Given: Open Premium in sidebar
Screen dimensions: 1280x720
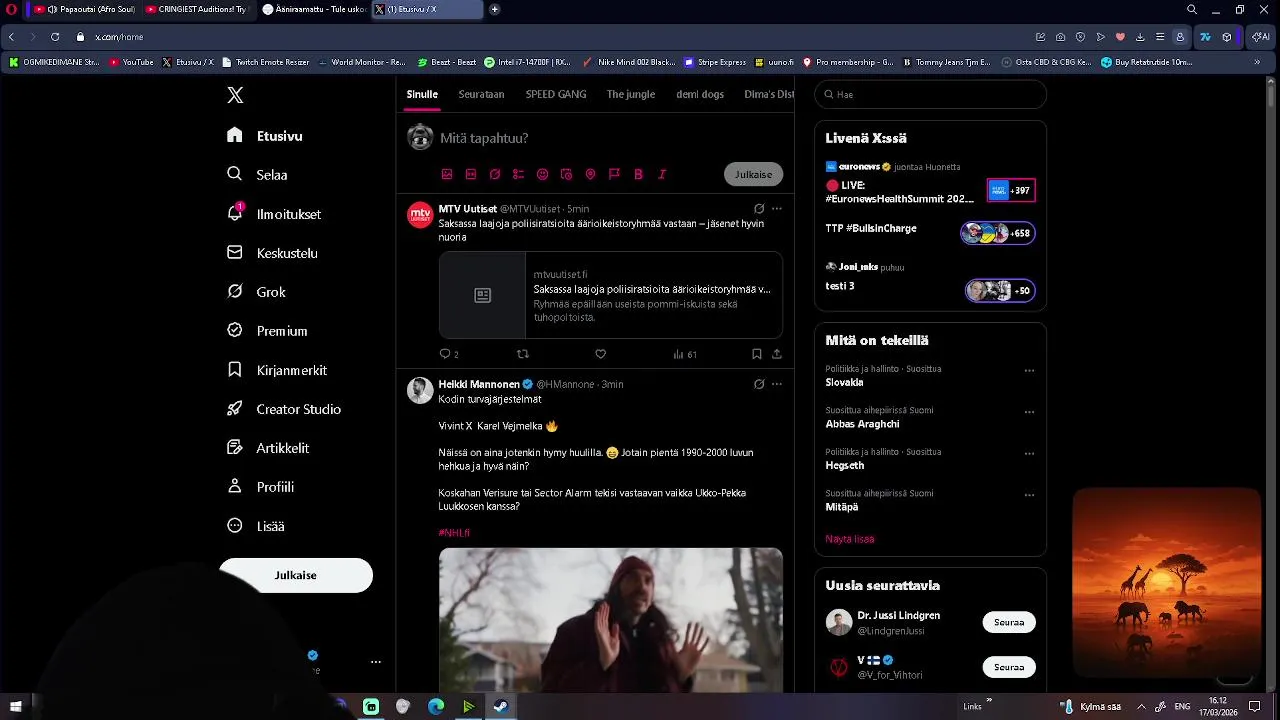Looking at the screenshot, I should point(267,331).
